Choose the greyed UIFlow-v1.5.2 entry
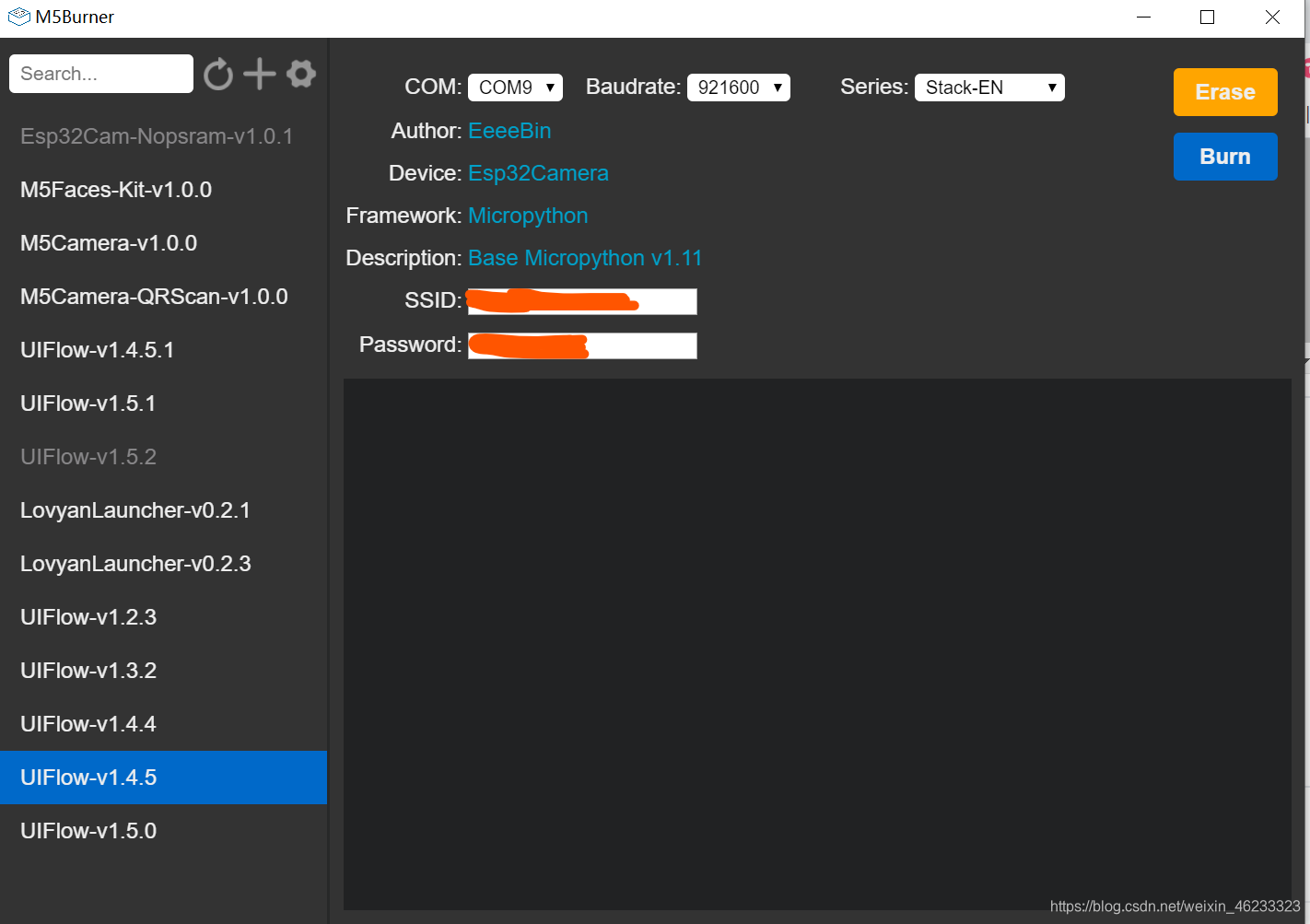 click(x=164, y=457)
